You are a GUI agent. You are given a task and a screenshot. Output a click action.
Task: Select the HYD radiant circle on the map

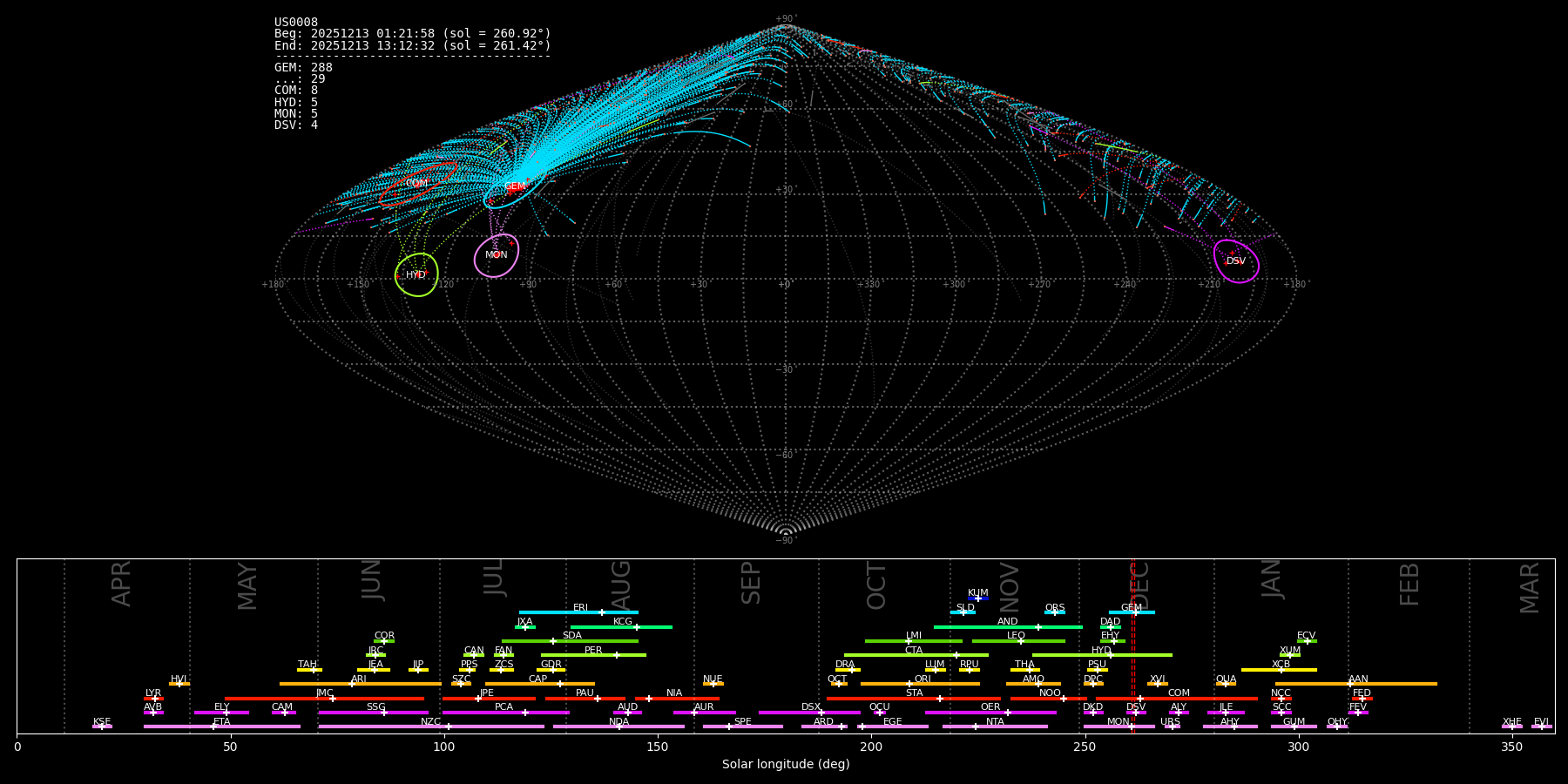(x=416, y=275)
